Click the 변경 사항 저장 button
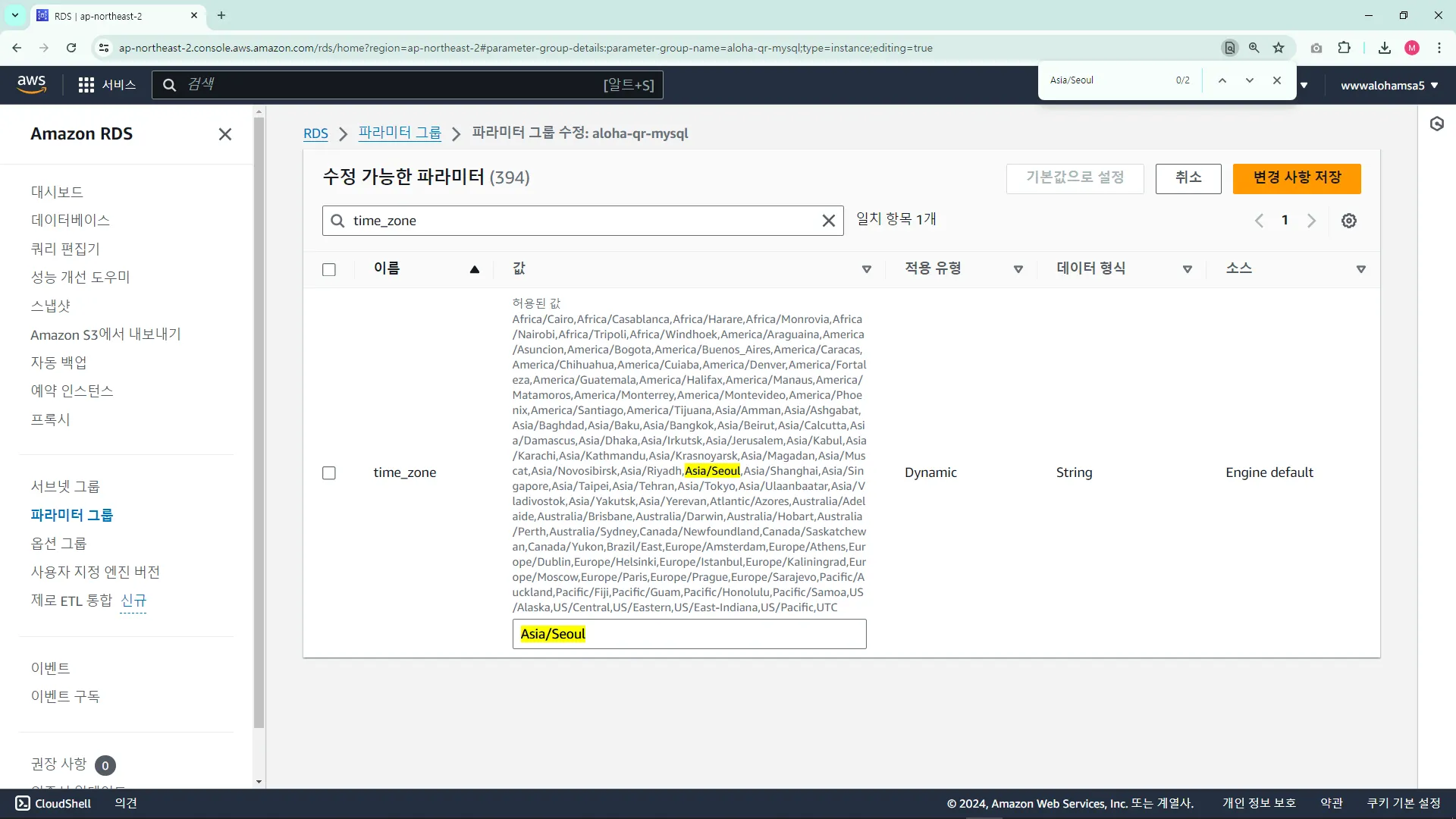 [x=1296, y=178]
